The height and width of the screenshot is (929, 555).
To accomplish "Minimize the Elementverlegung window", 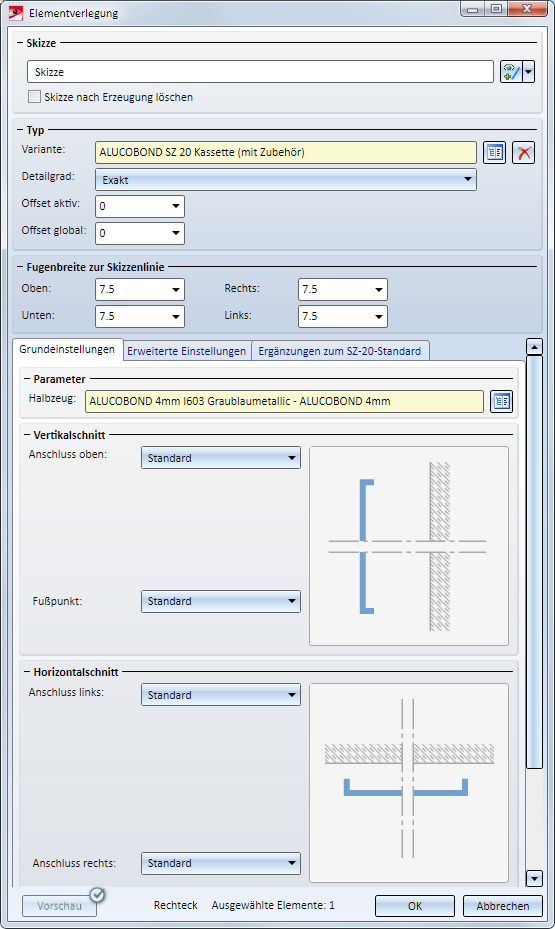I will [x=473, y=9].
